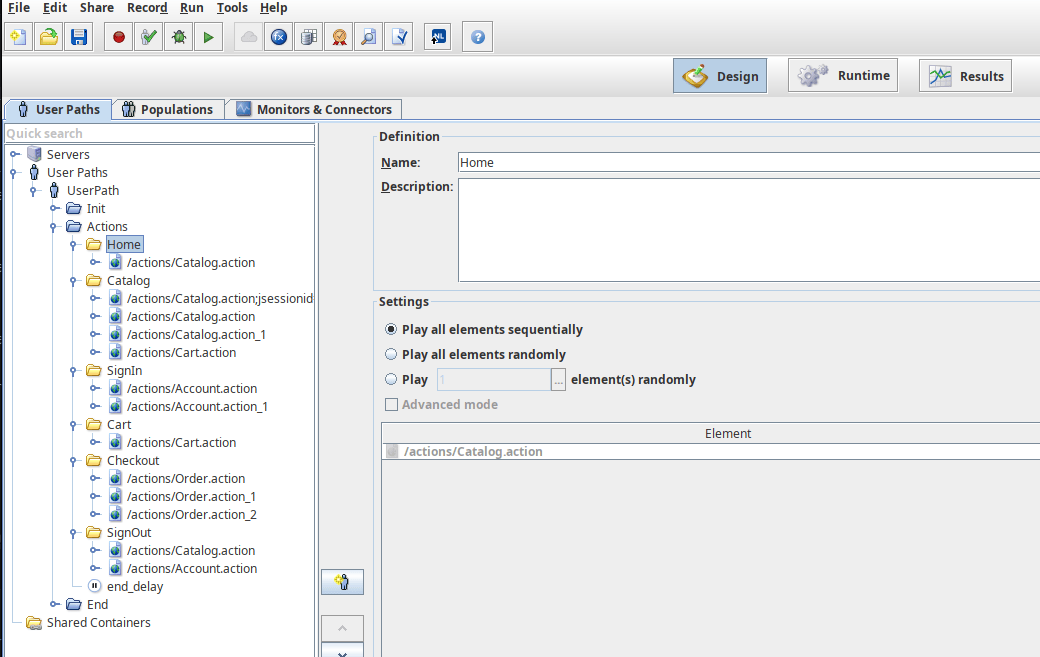Screen dimensions: 1040x657
Task: Expand the Init container
Action: 55,209
